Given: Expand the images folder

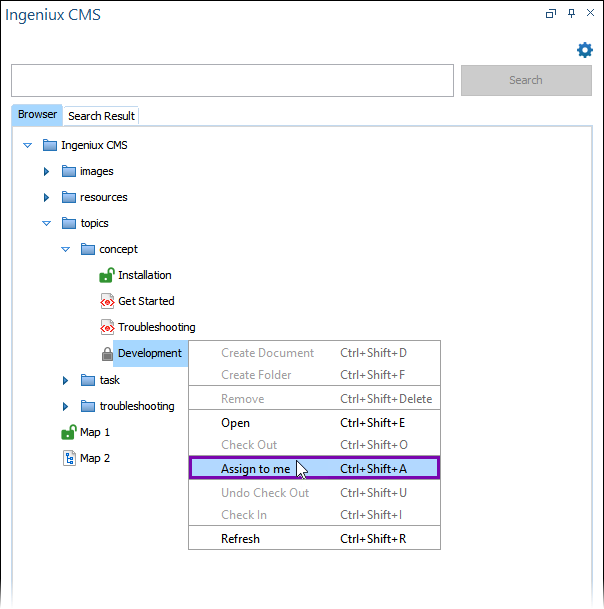Looking at the screenshot, I should click(x=46, y=171).
